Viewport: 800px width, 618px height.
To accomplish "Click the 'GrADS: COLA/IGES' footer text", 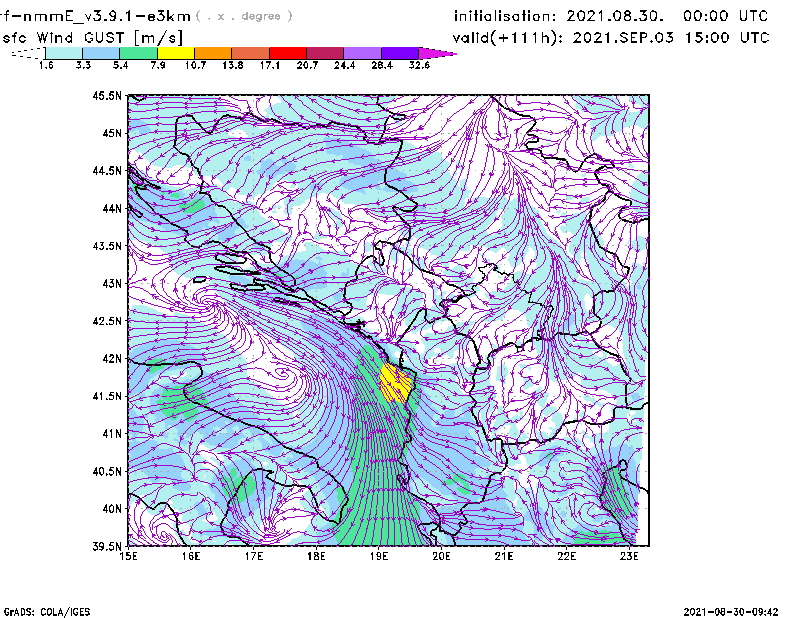I will click(38, 610).
